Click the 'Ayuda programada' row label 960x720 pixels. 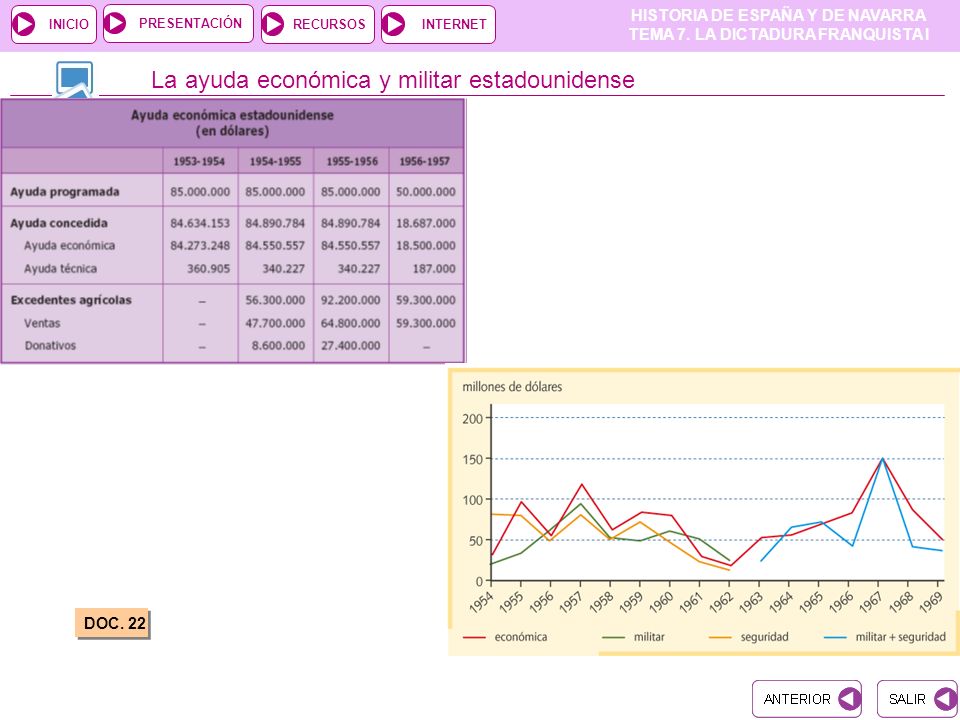coord(64,192)
